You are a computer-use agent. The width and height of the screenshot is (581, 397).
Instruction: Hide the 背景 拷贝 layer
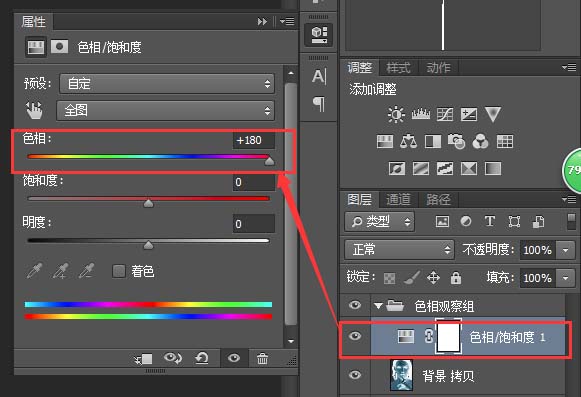pyautogui.click(x=355, y=375)
